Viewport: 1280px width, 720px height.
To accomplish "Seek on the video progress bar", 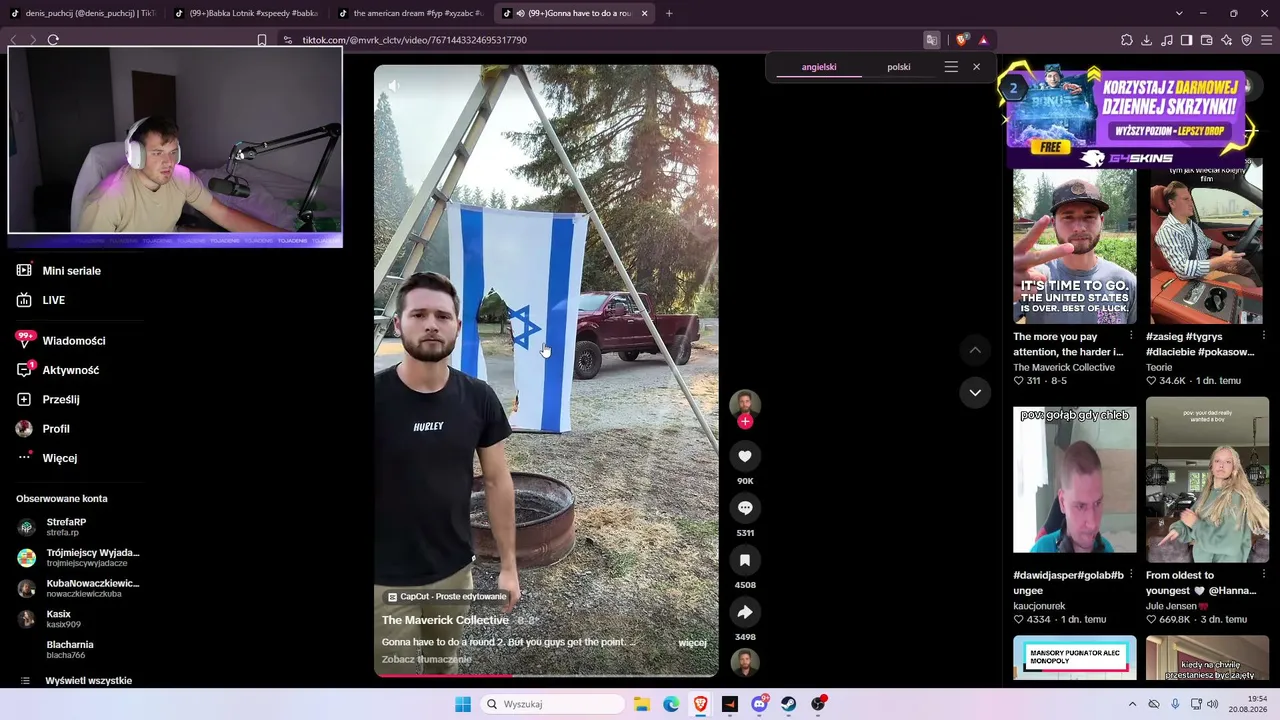I will (546, 675).
